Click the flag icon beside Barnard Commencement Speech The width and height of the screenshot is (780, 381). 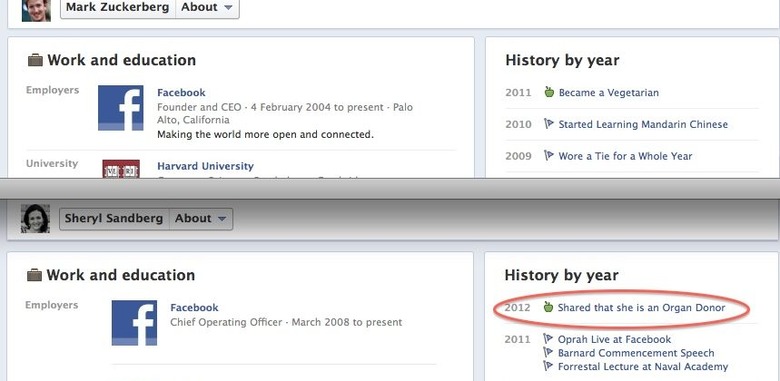548,353
